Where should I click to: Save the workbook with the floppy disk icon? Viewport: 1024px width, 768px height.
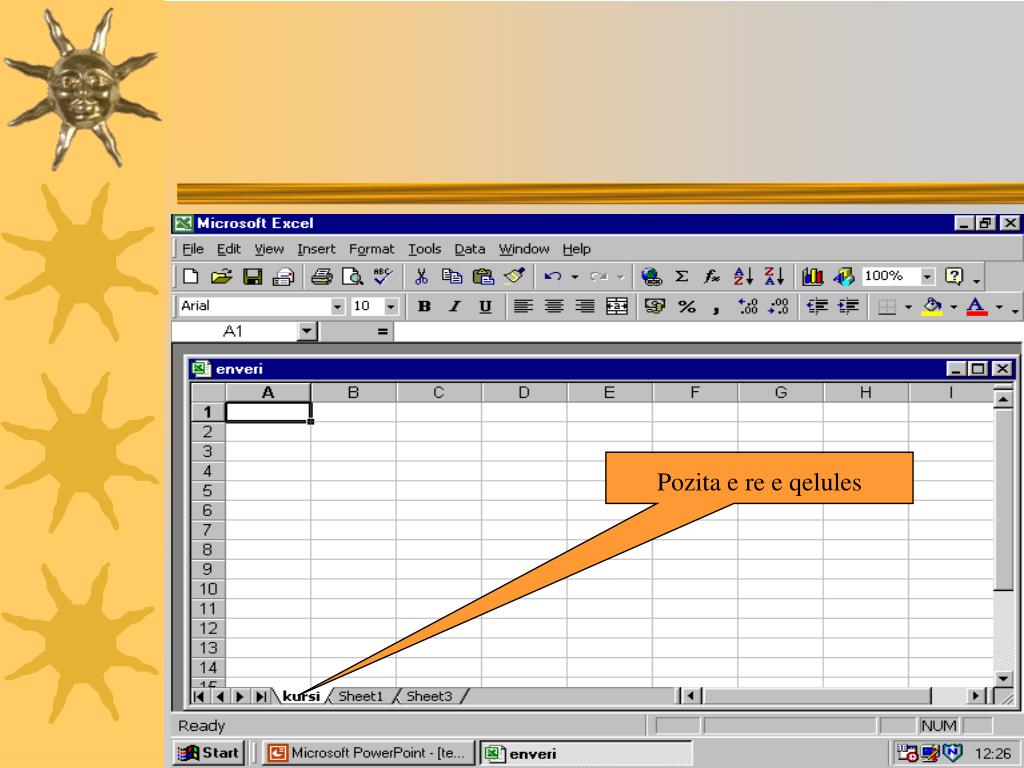click(x=253, y=276)
